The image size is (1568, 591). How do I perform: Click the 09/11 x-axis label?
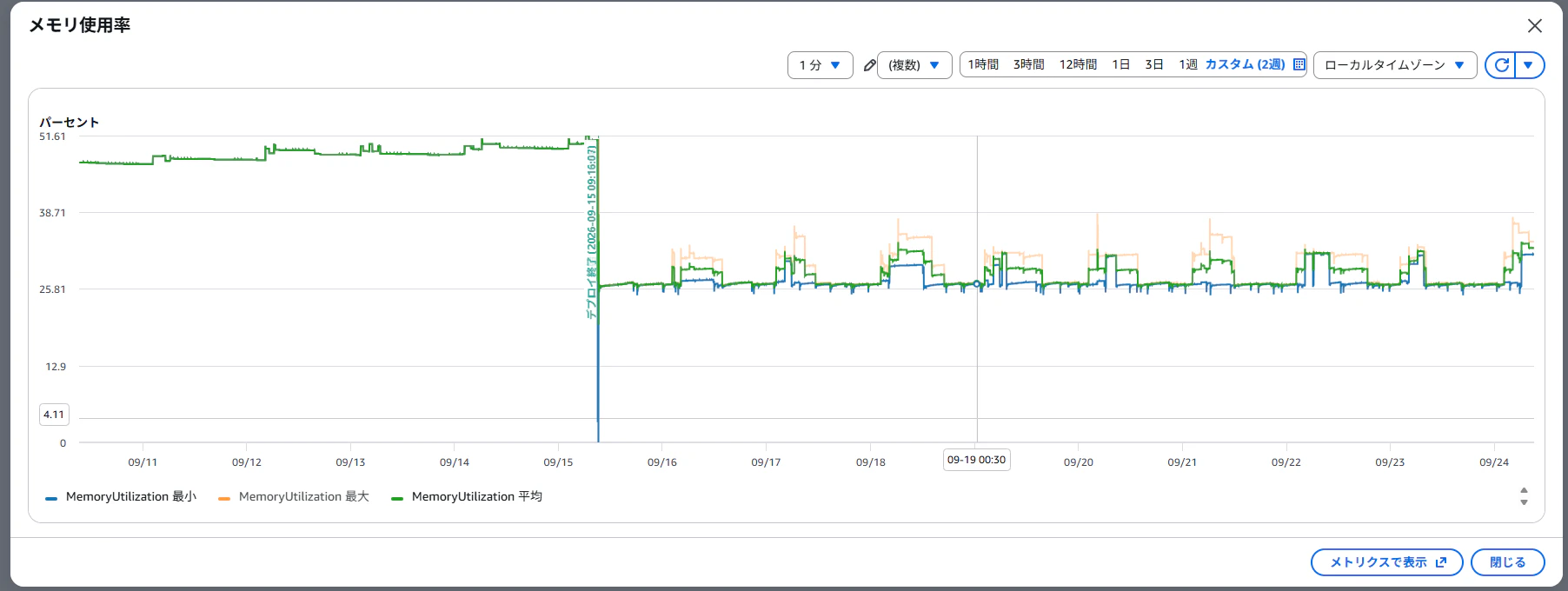pos(143,462)
